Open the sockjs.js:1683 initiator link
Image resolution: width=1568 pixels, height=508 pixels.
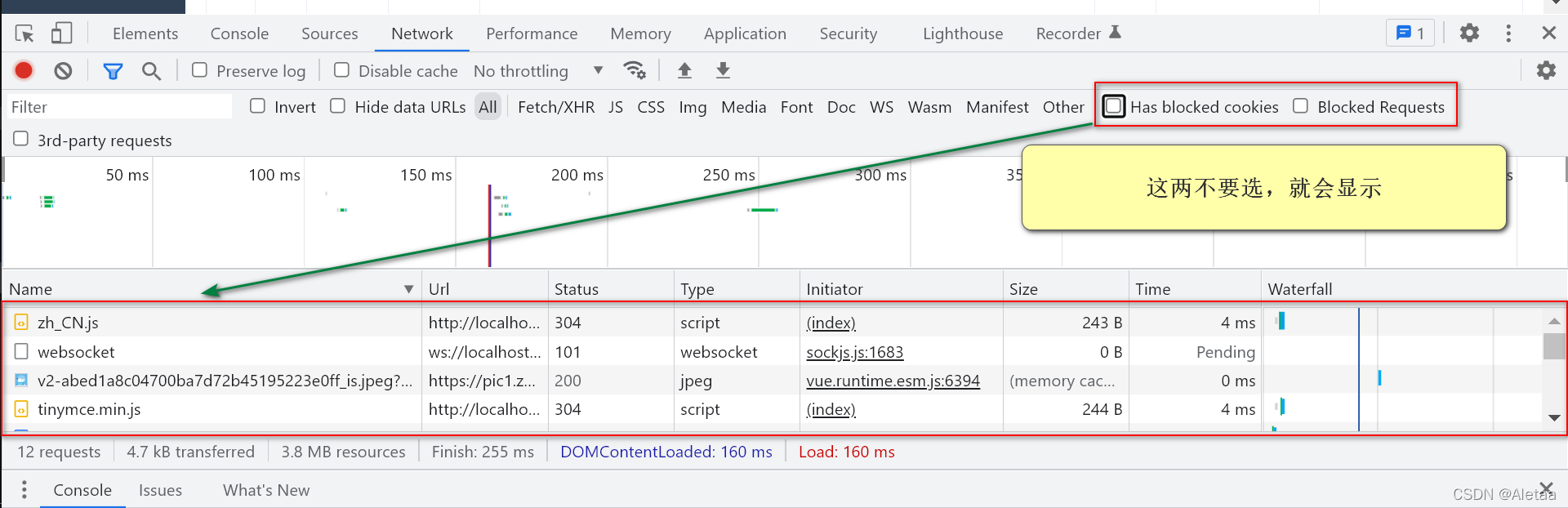tap(854, 352)
